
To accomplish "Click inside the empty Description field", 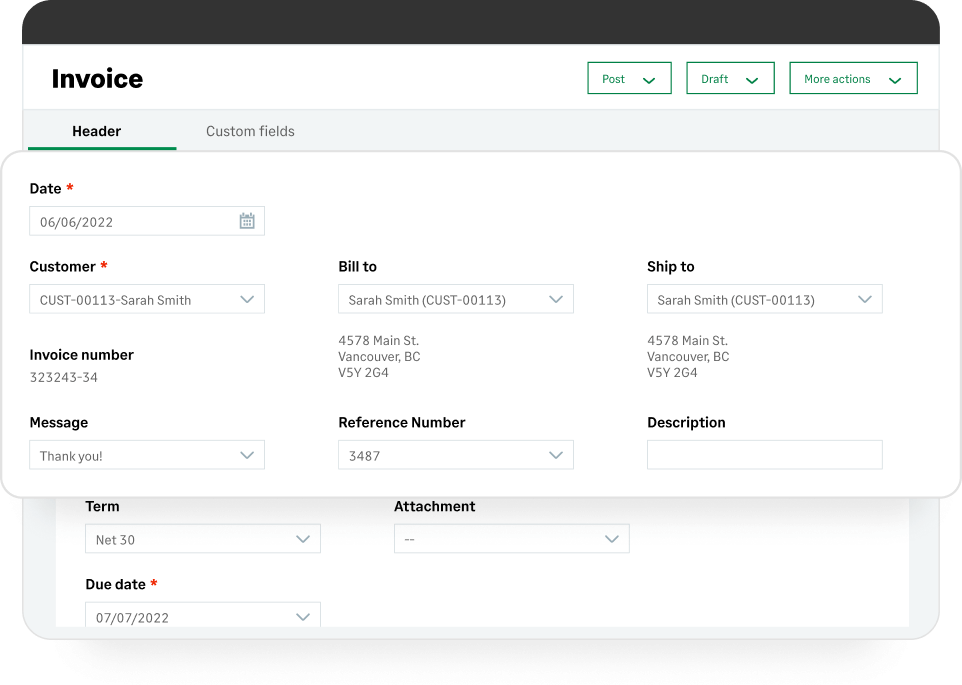I will tap(764, 454).
